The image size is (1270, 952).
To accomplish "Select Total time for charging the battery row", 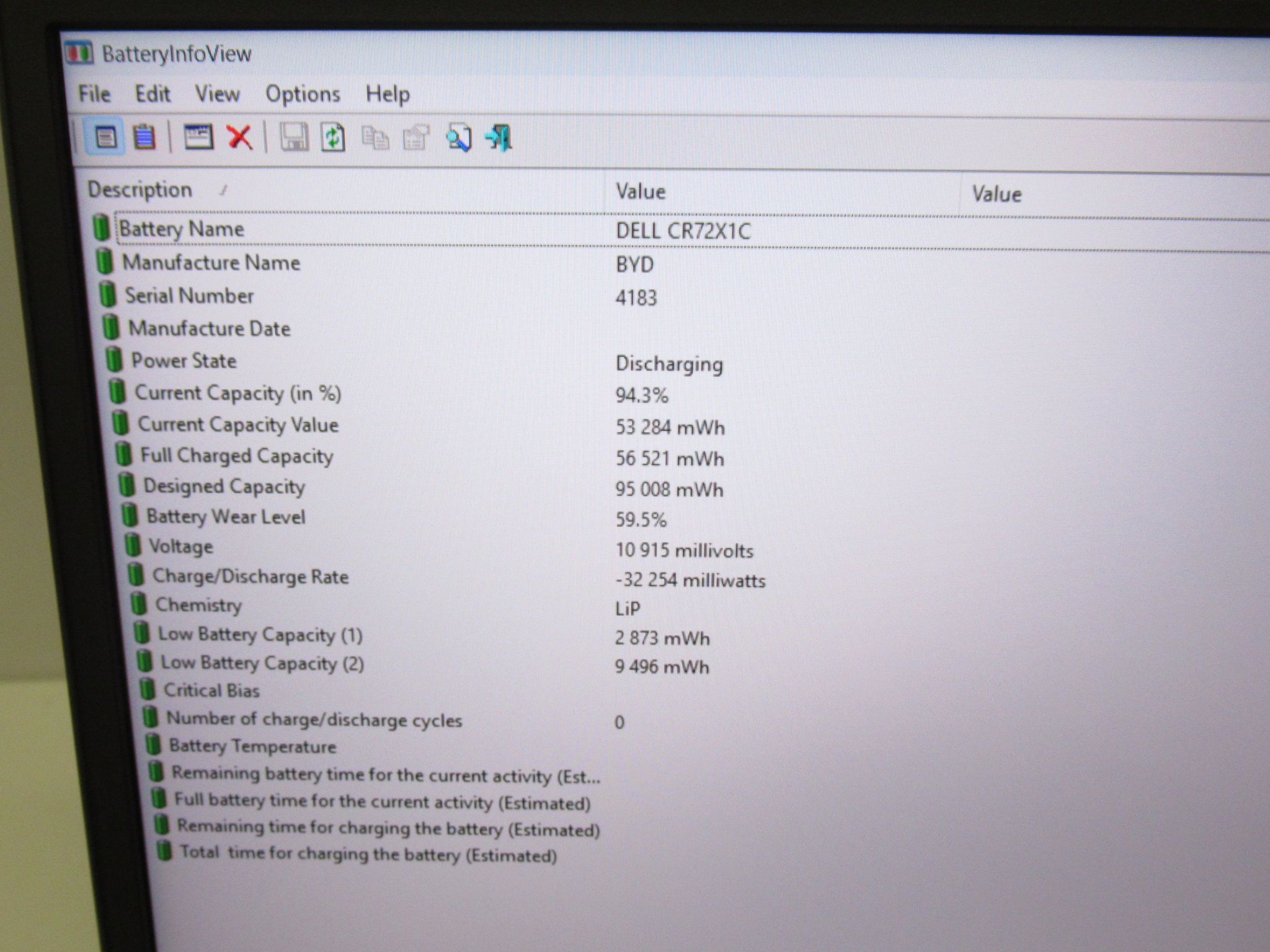I will (368, 854).
